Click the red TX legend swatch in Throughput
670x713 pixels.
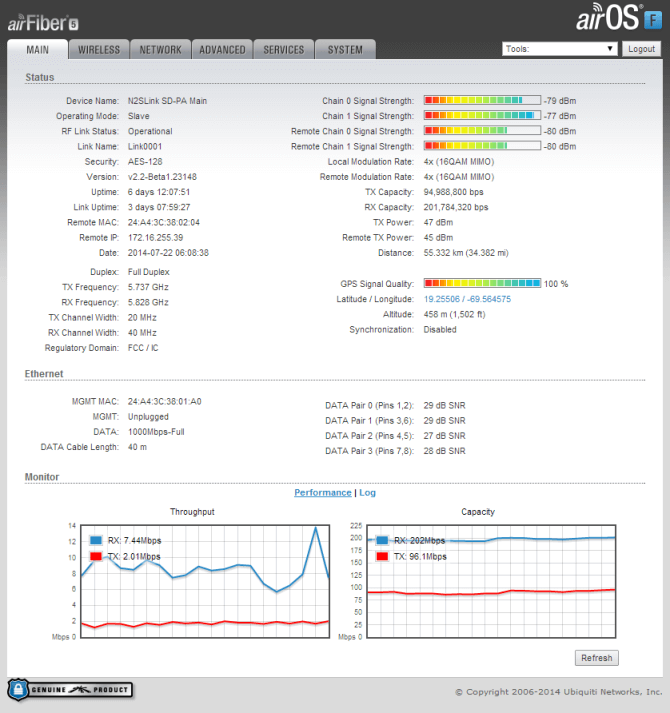(x=96, y=556)
